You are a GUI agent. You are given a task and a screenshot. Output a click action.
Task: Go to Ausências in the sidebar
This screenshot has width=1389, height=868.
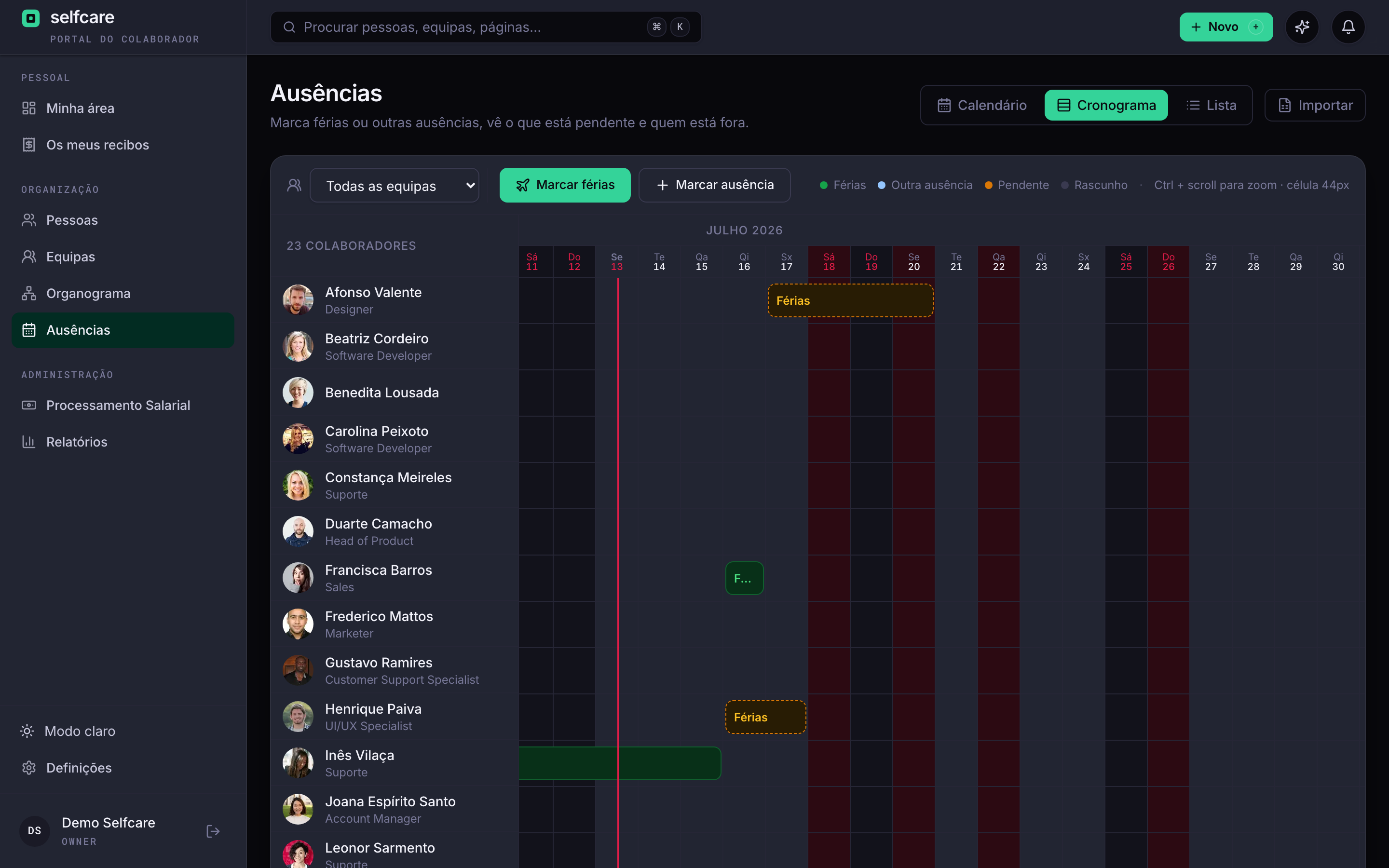123,330
